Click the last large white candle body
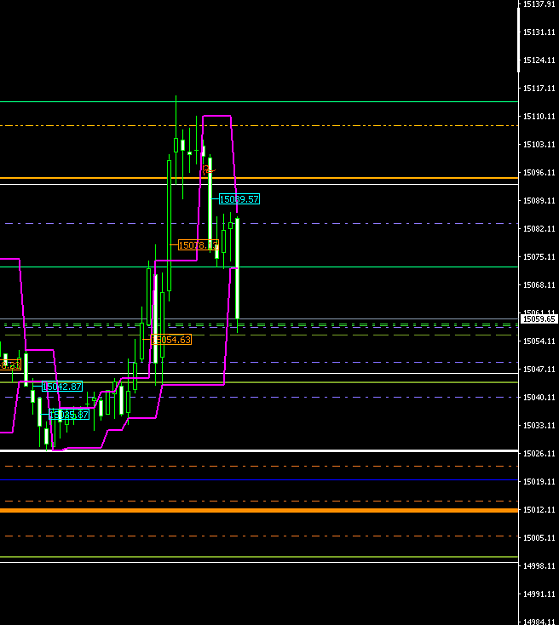 [237, 268]
